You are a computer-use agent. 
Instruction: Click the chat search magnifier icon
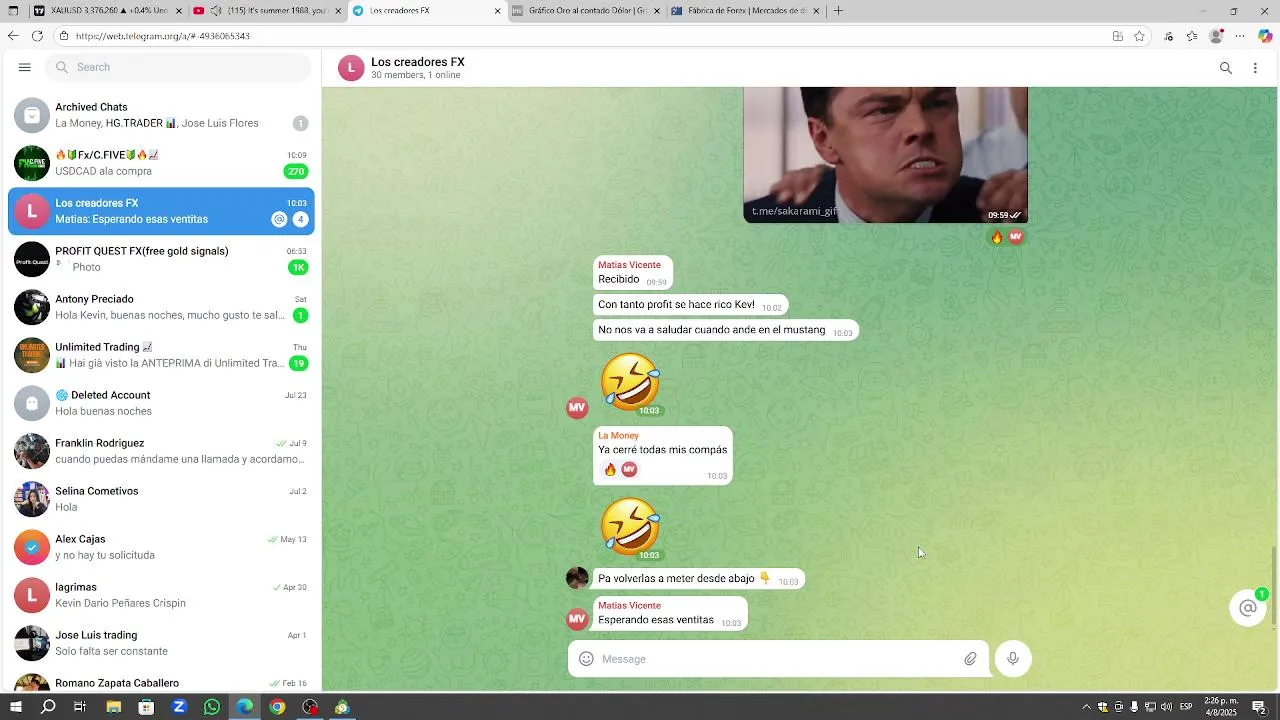[1226, 68]
